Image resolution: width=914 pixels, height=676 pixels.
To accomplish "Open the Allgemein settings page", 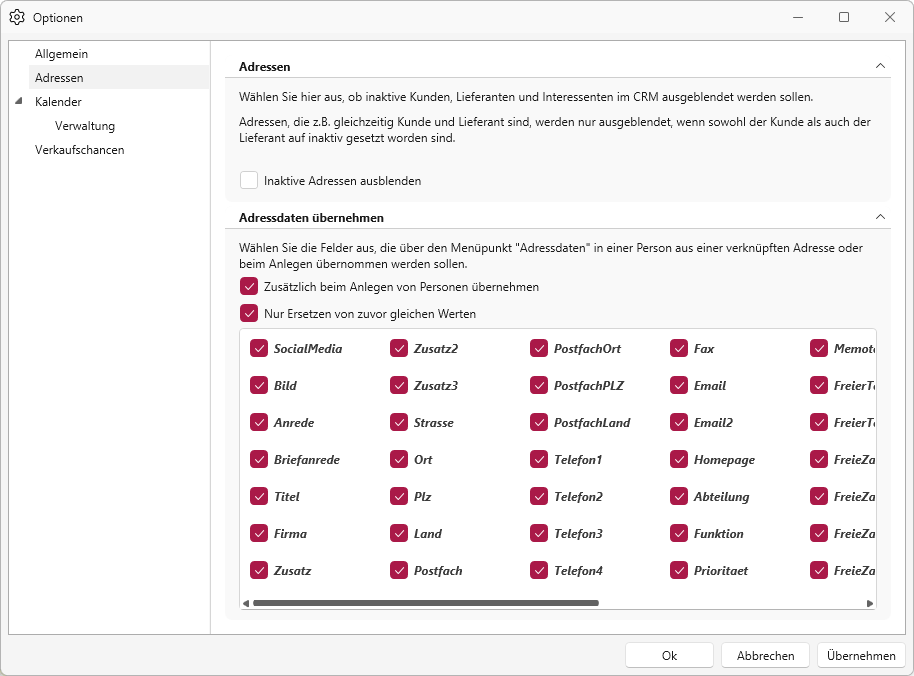I will (x=61, y=54).
